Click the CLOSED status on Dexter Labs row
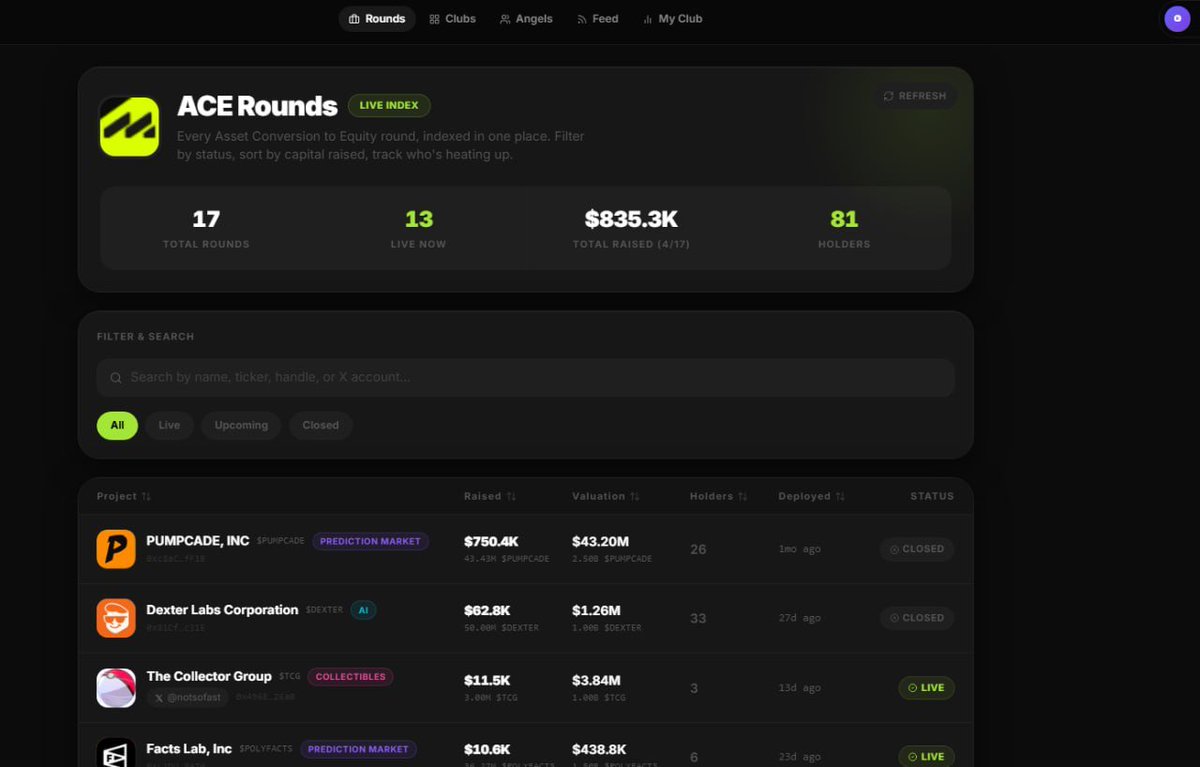This screenshot has height=767, width=1200. [917, 618]
